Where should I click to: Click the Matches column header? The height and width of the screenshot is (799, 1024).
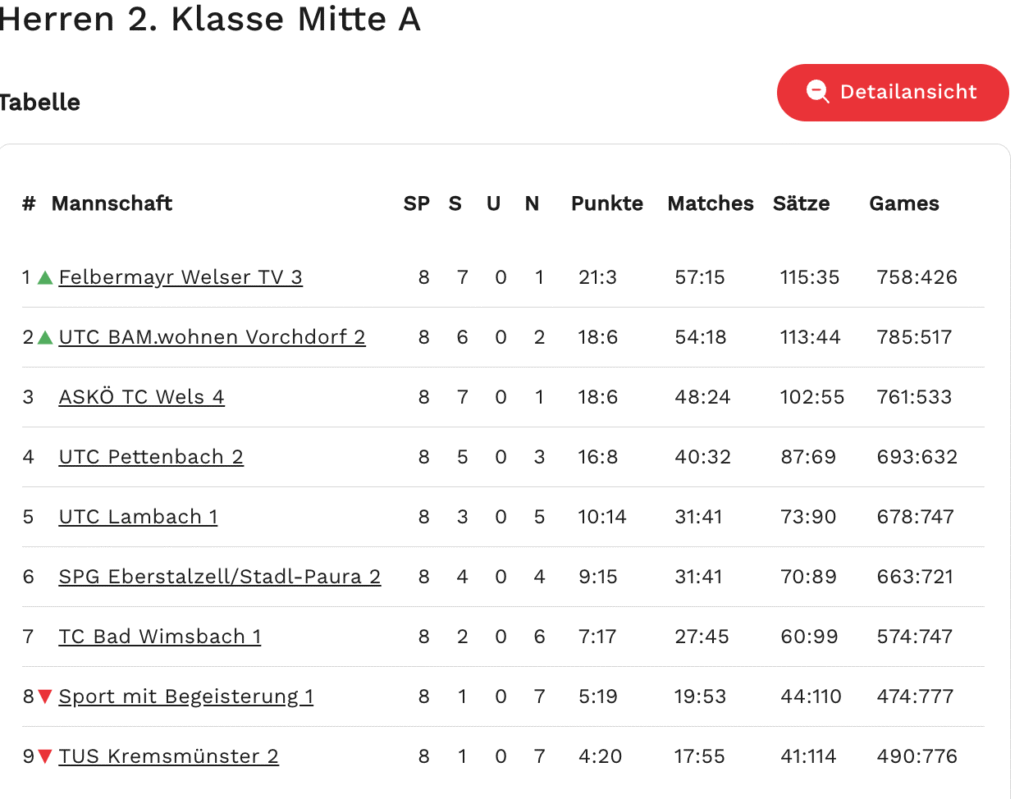[x=710, y=203]
